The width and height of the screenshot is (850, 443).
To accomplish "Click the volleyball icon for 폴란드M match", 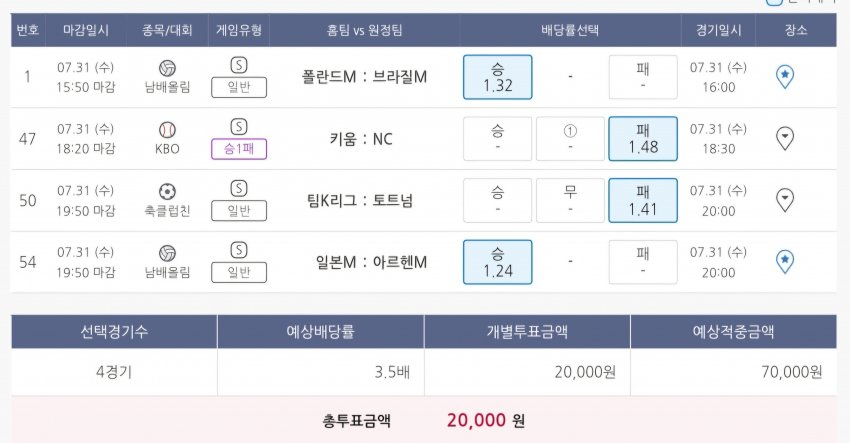I will (167, 68).
